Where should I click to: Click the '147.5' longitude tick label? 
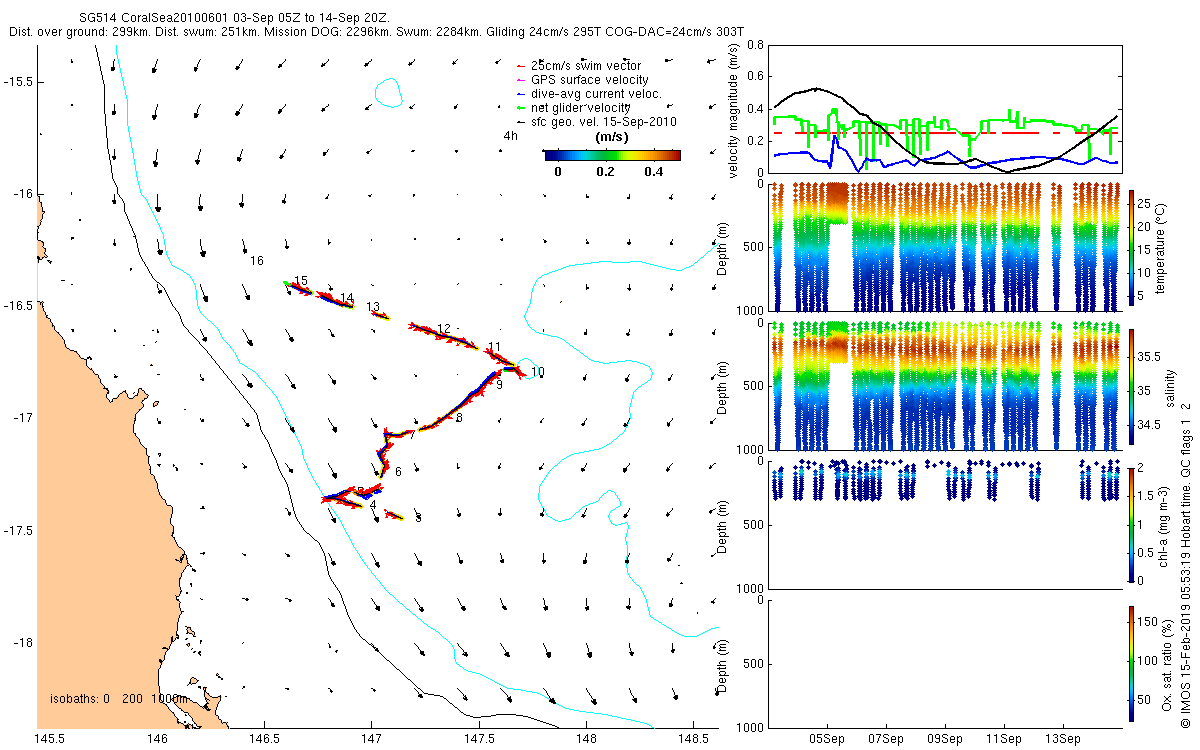(478, 739)
